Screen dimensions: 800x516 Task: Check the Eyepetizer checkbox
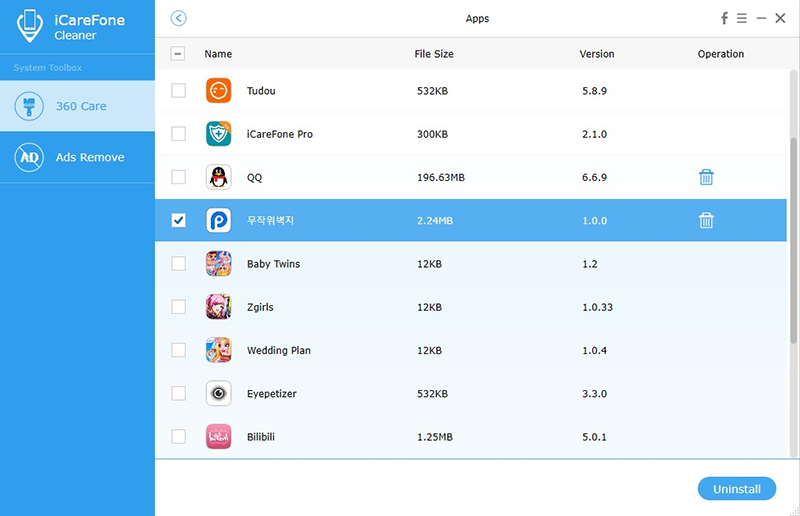pyautogui.click(x=179, y=394)
